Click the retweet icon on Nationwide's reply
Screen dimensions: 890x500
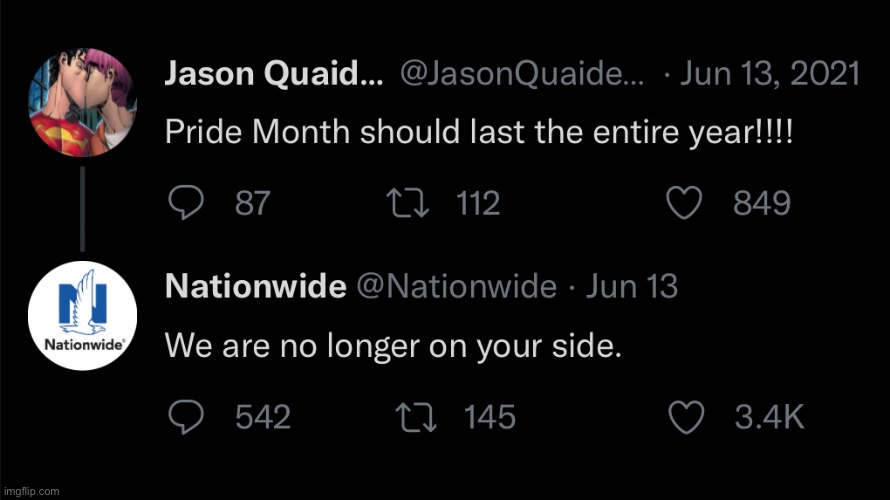coord(416,416)
